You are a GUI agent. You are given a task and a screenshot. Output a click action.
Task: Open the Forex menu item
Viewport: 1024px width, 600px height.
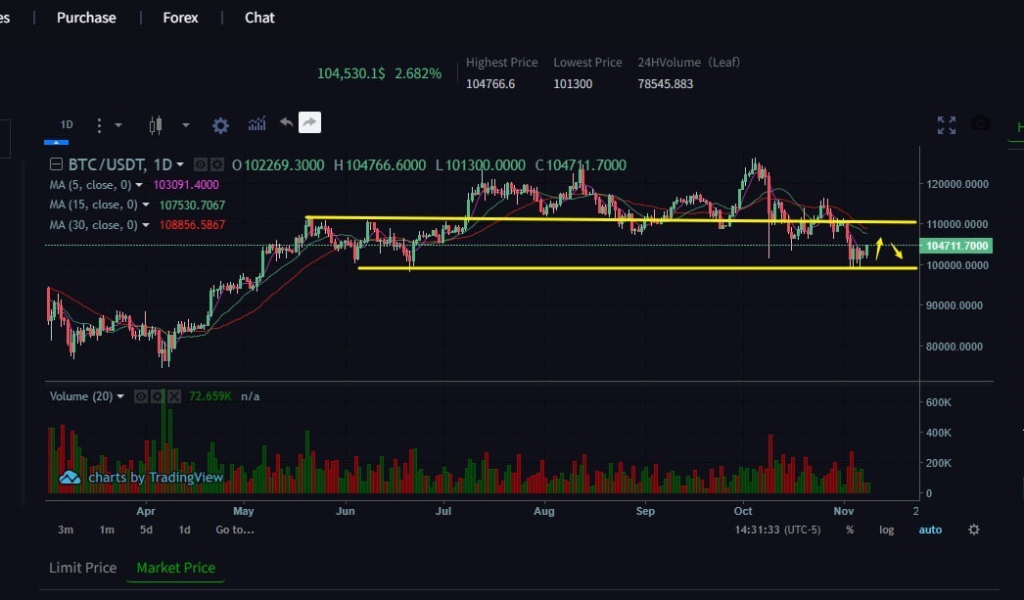coord(180,18)
